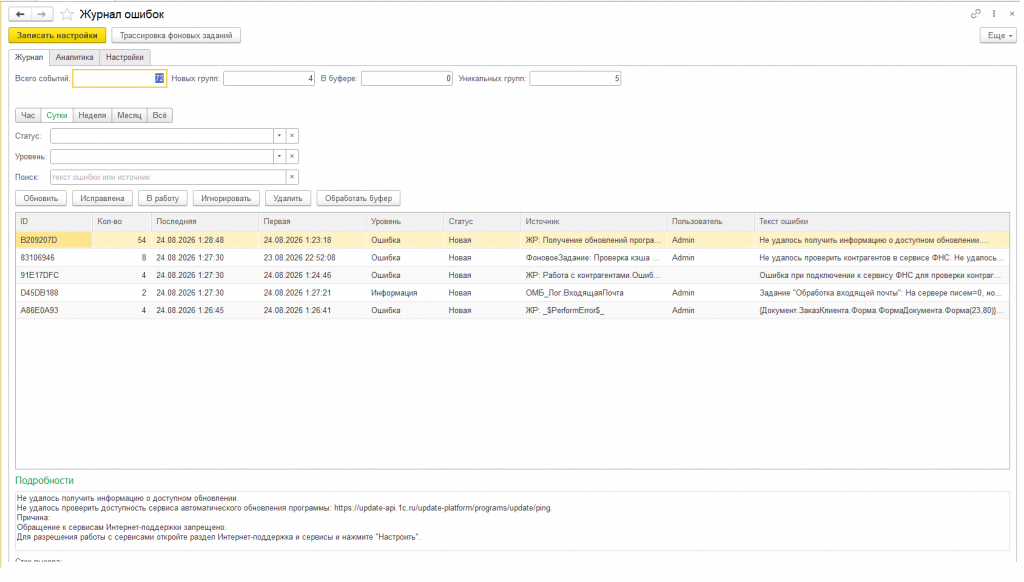The width and height of the screenshot is (1024, 582).
Task: Sort by the Статус column header
Action: click(x=481, y=222)
